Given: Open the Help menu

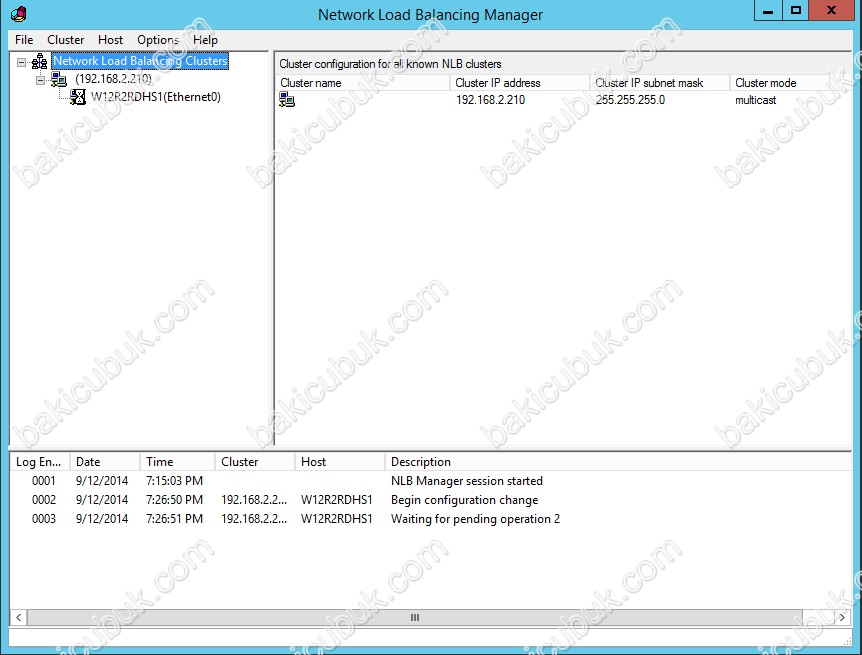Looking at the screenshot, I should coord(205,40).
